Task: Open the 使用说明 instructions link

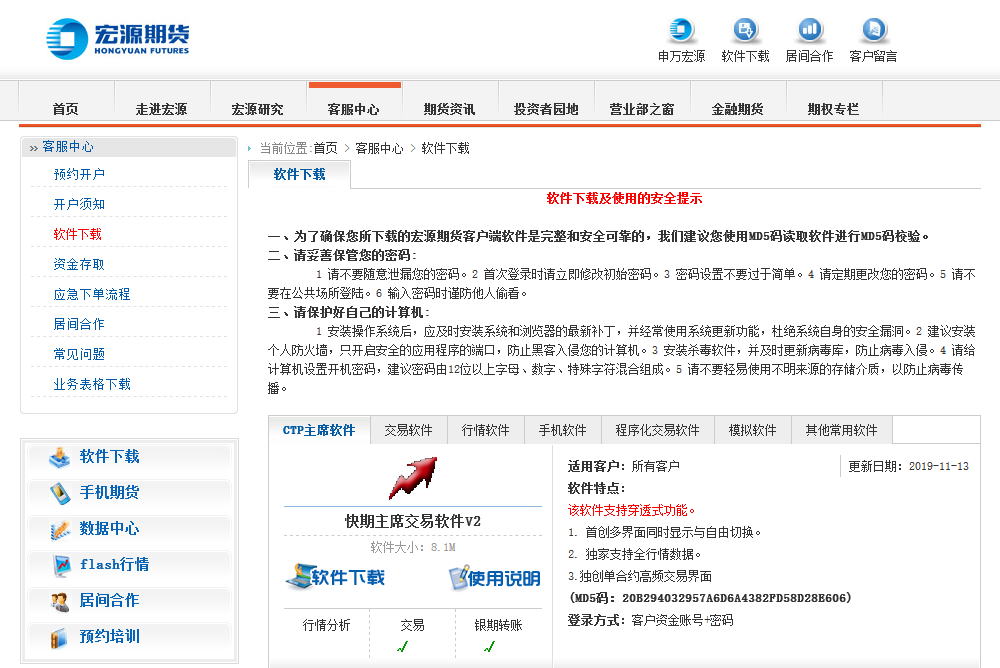Action: click(x=493, y=578)
